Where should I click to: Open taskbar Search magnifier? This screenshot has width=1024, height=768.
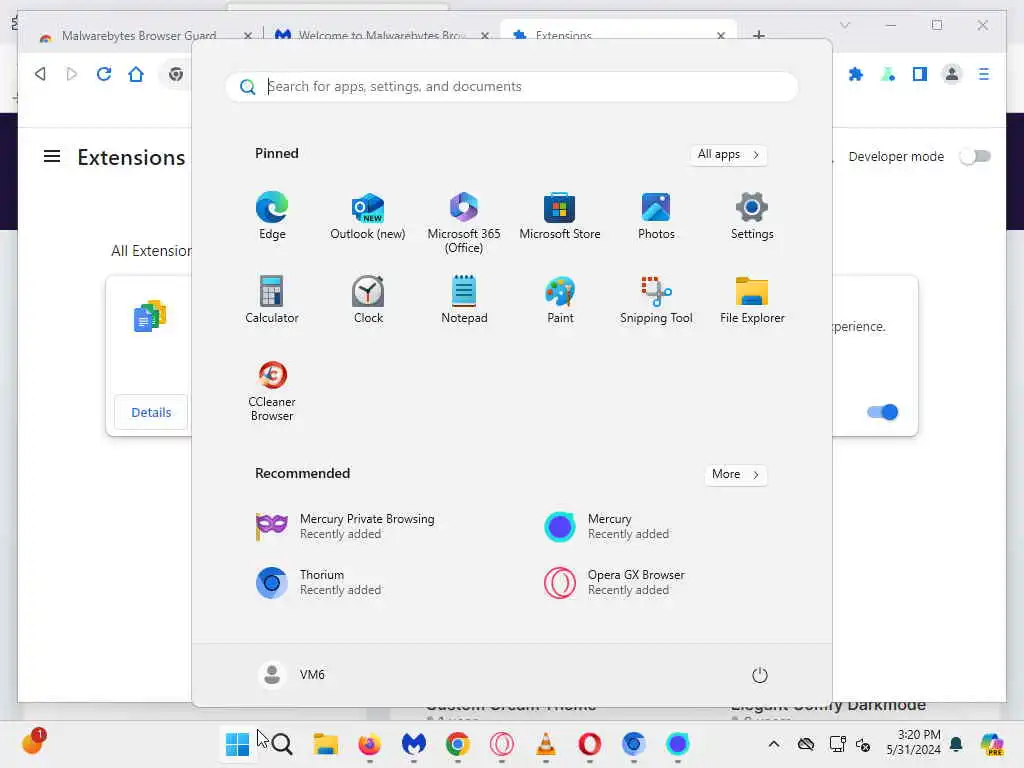281,744
